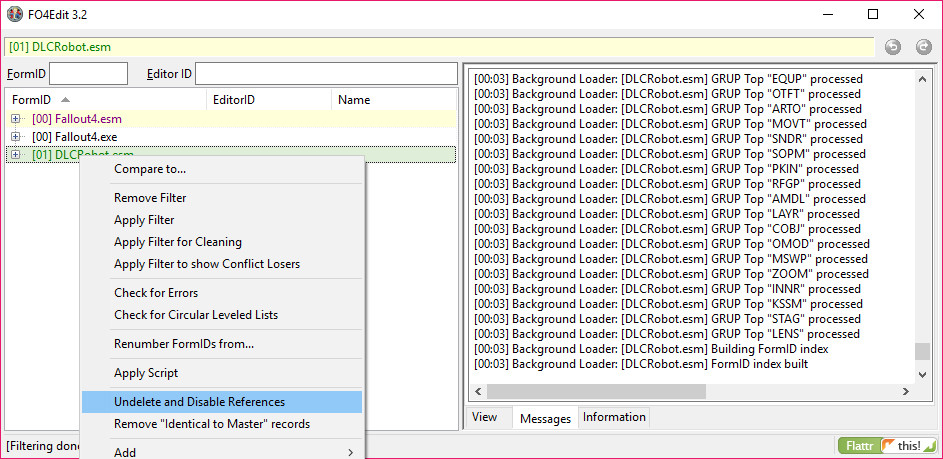Viewport: 943px width, 459px height.
Task: Click the log line "FormID index built"
Action: 641,364
